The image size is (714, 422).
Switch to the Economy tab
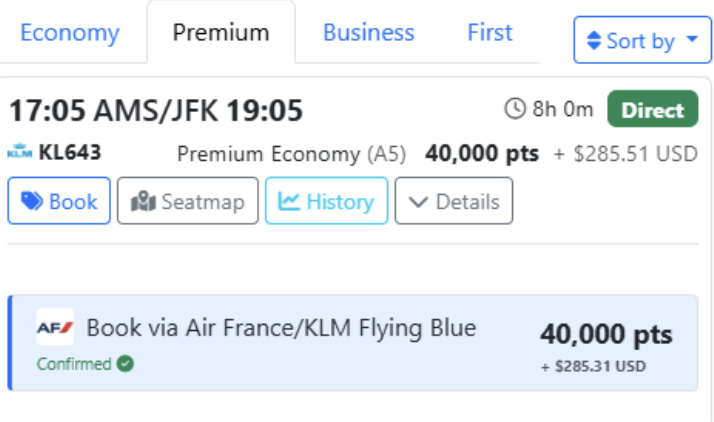pyautogui.click(x=69, y=33)
